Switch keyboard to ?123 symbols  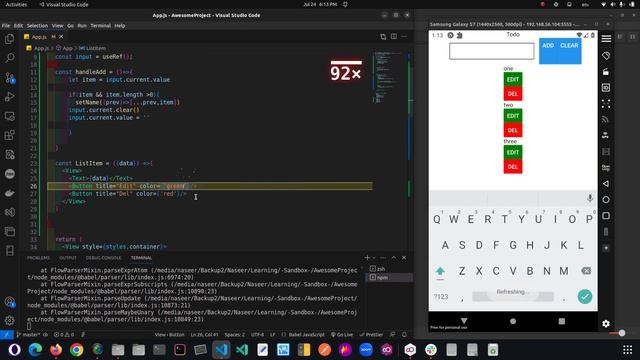click(x=441, y=297)
